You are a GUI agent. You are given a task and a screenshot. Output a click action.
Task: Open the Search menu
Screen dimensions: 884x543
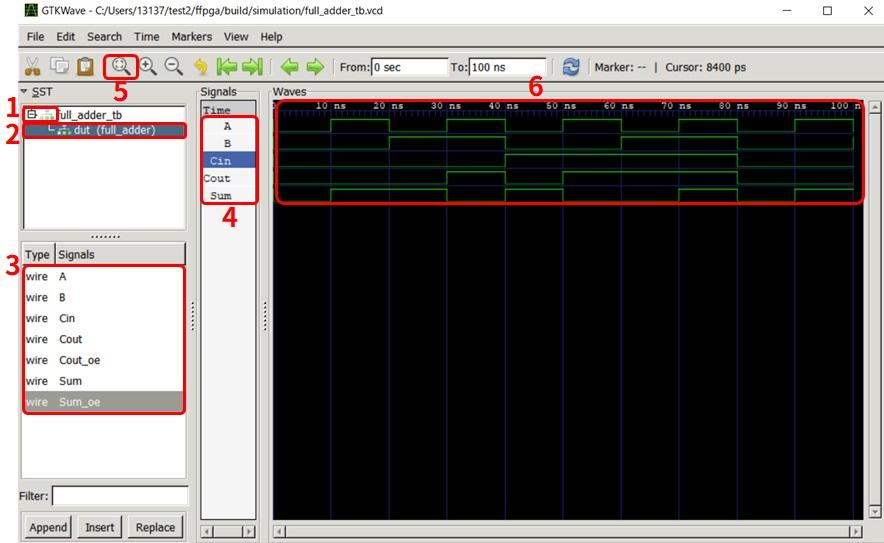pos(104,37)
